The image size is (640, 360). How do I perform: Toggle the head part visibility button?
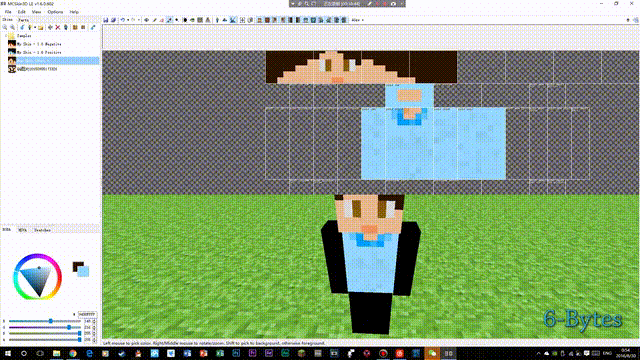(259, 20)
